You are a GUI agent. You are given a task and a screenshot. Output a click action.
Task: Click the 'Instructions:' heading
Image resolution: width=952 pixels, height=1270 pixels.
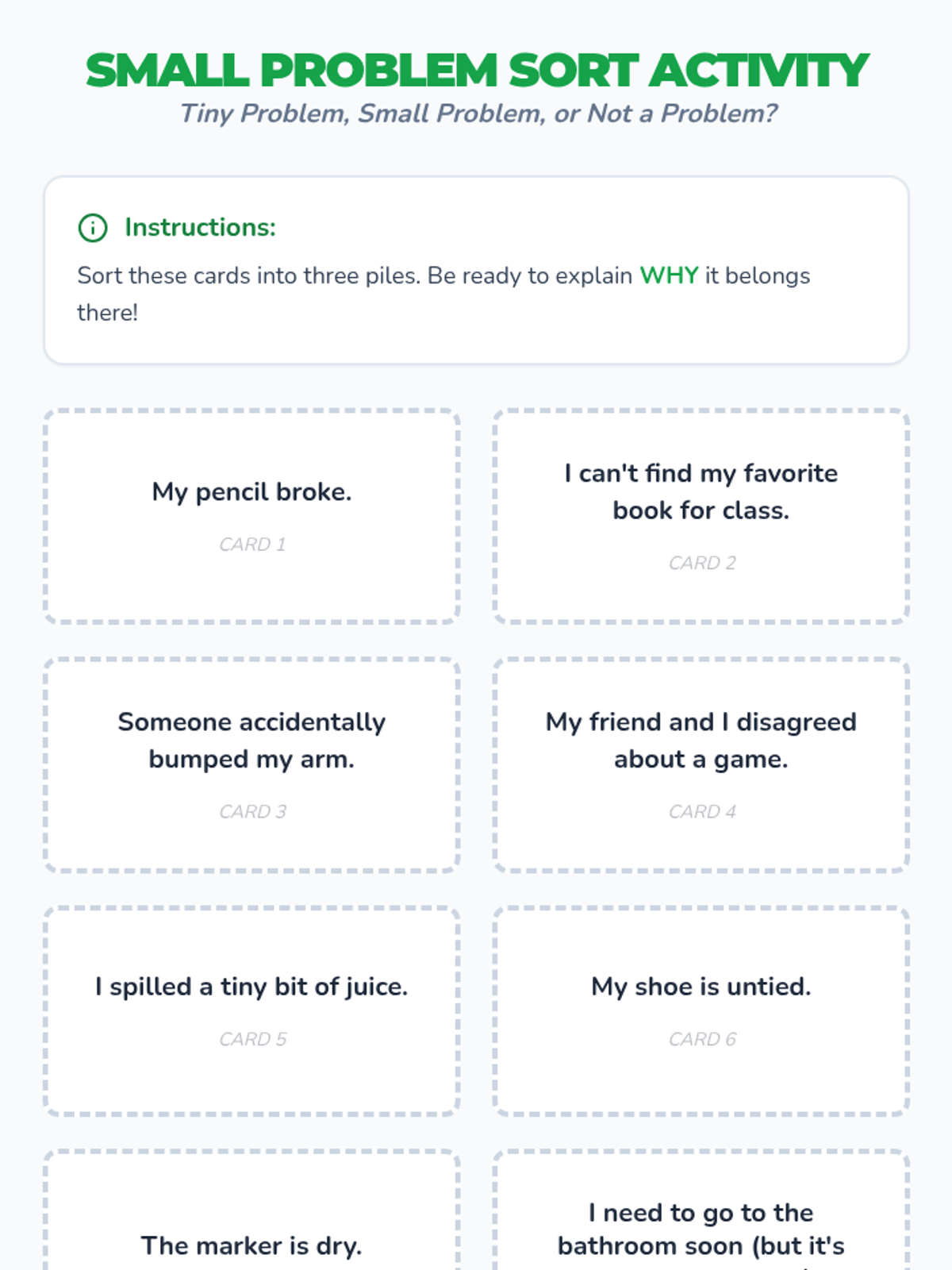(x=200, y=228)
